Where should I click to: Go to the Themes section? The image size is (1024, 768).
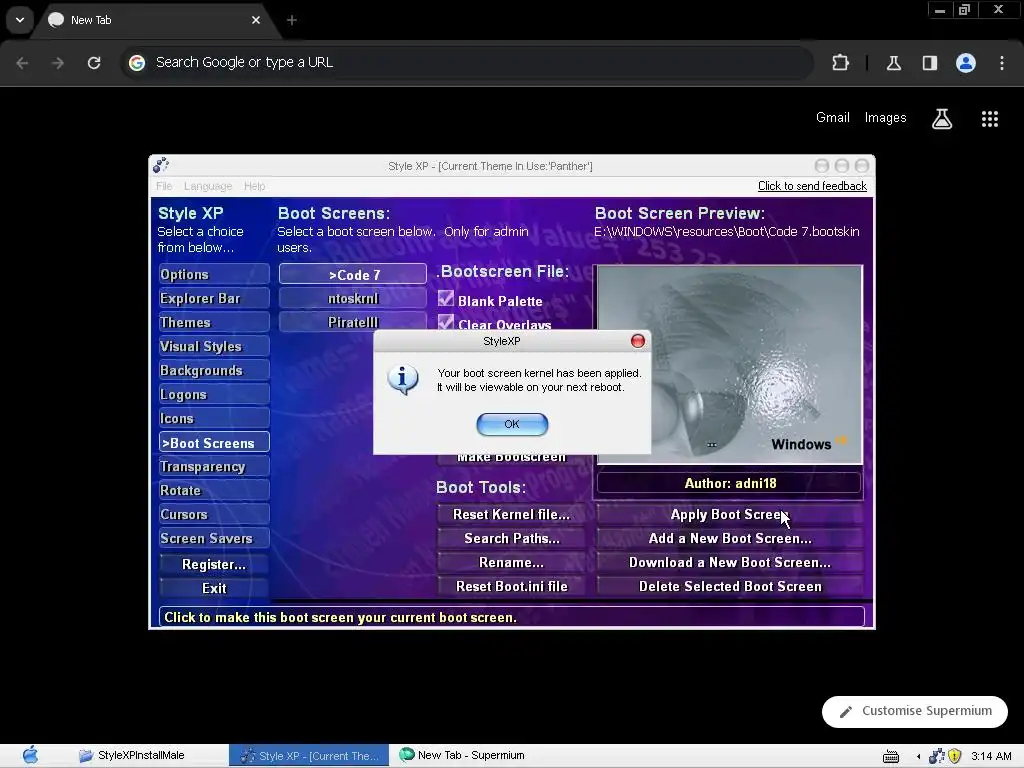(214, 323)
